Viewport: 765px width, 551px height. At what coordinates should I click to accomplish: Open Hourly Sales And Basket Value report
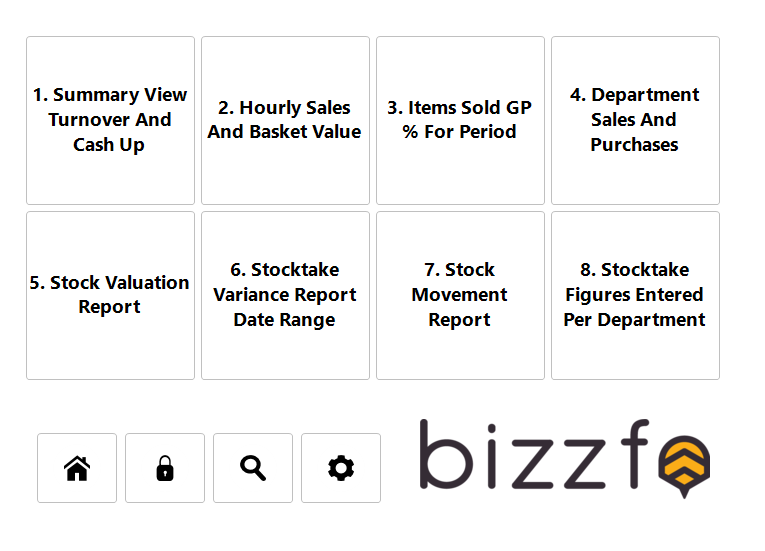click(285, 120)
